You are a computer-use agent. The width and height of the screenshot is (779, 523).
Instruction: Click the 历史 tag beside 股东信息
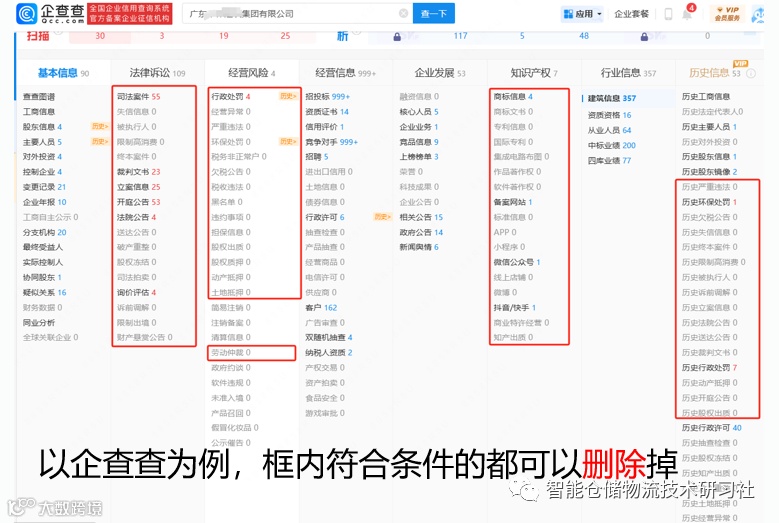click(99, 127)
